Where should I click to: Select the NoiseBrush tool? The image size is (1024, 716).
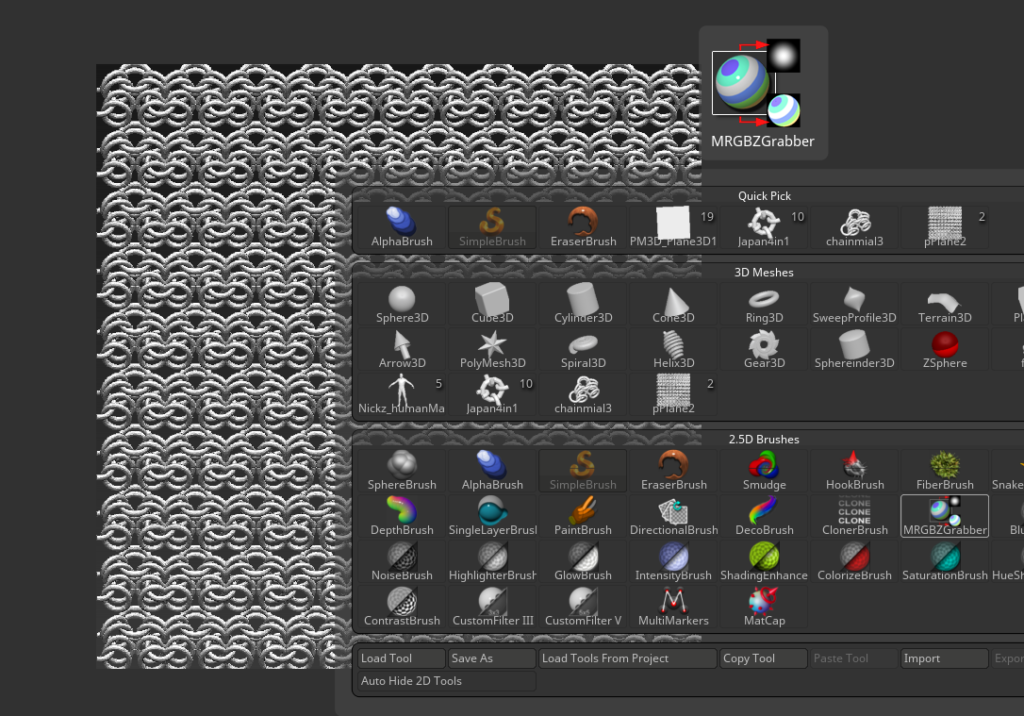(x=402, y=562)
